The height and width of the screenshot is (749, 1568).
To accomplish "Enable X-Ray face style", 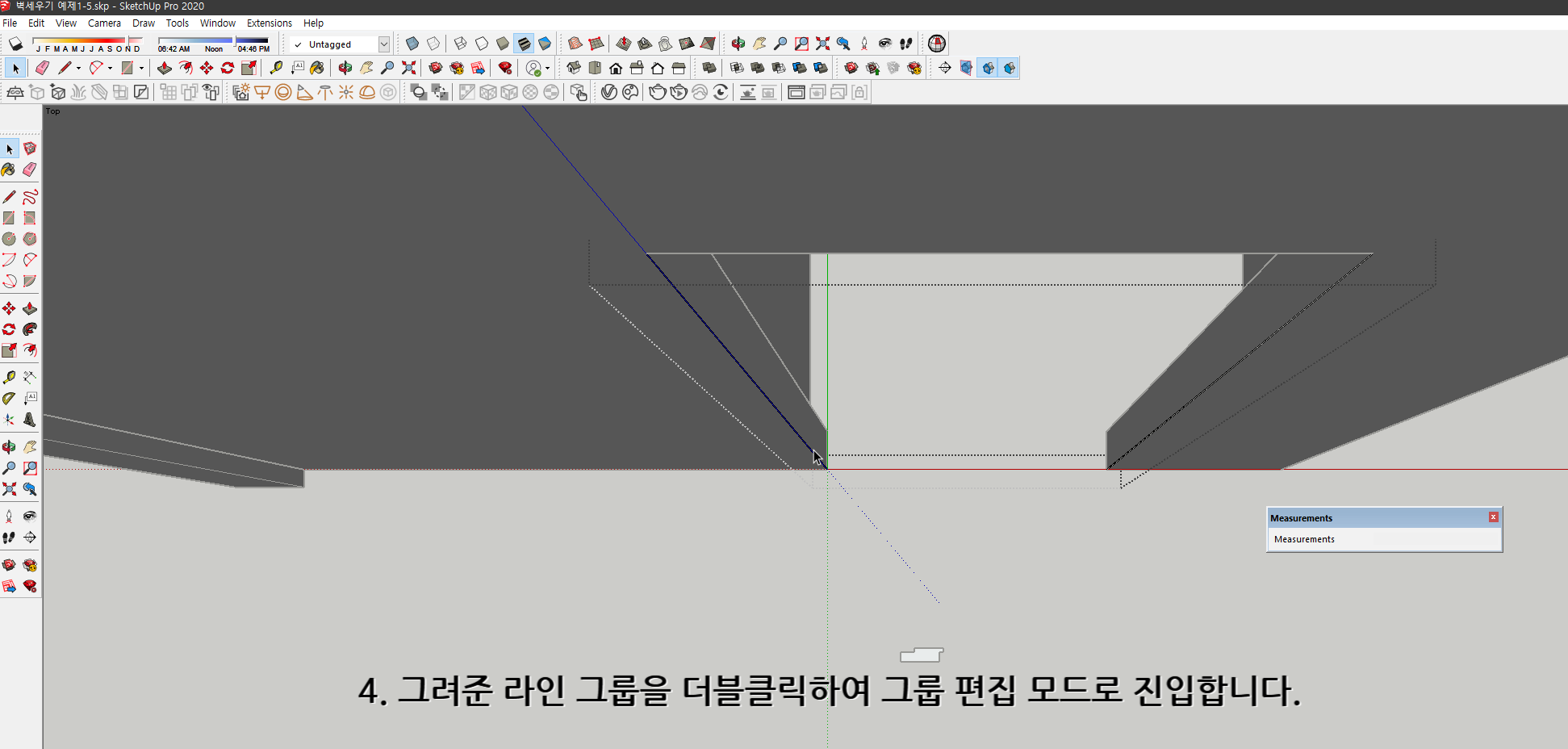I will [412, 44].
